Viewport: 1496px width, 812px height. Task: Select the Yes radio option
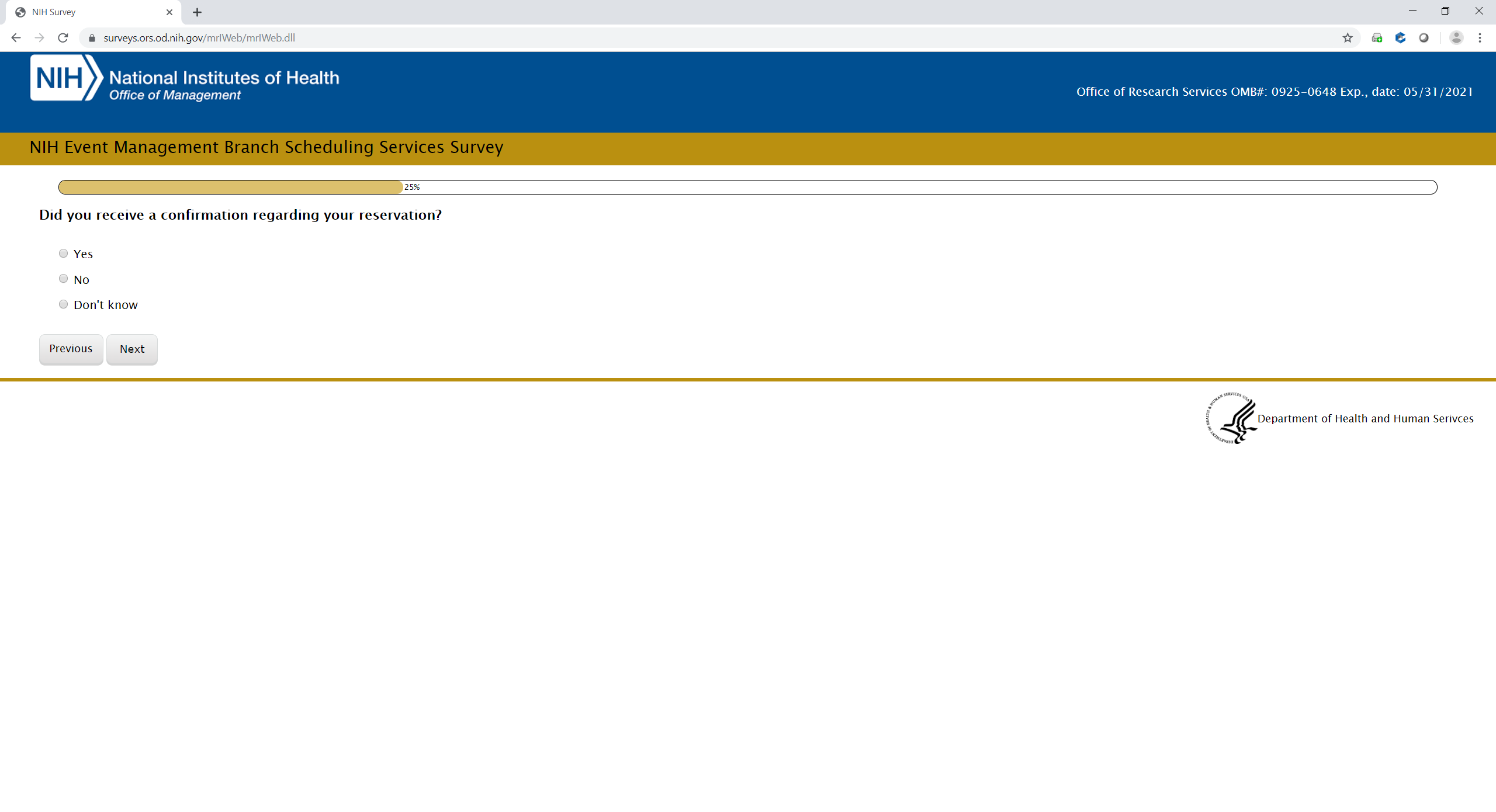point(63,254)
